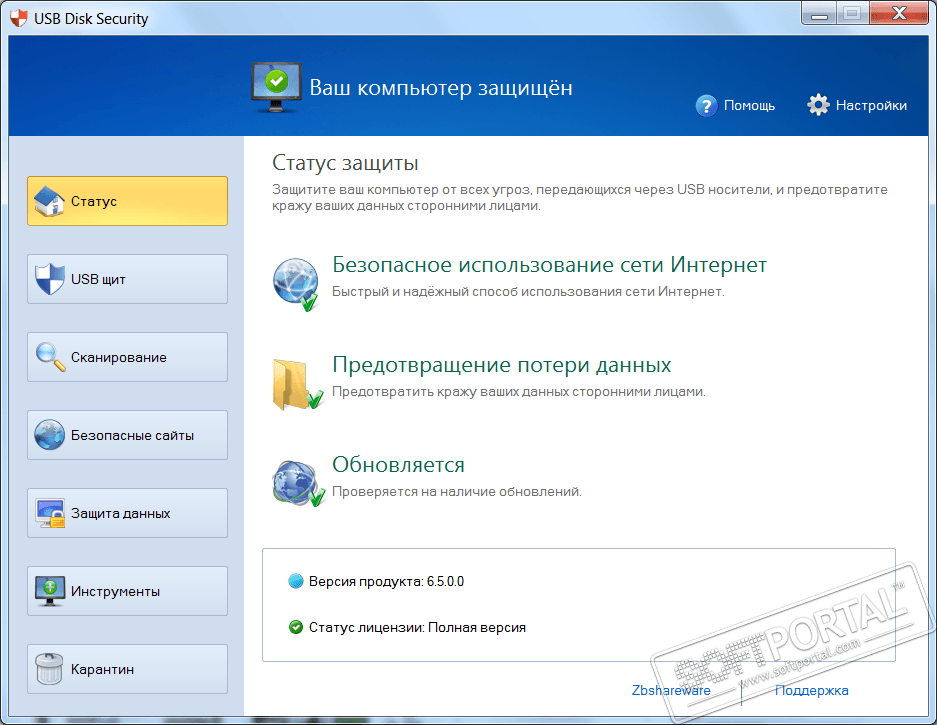
Task: Click the folder icon for data loss prevention
Action: (298, 384)
